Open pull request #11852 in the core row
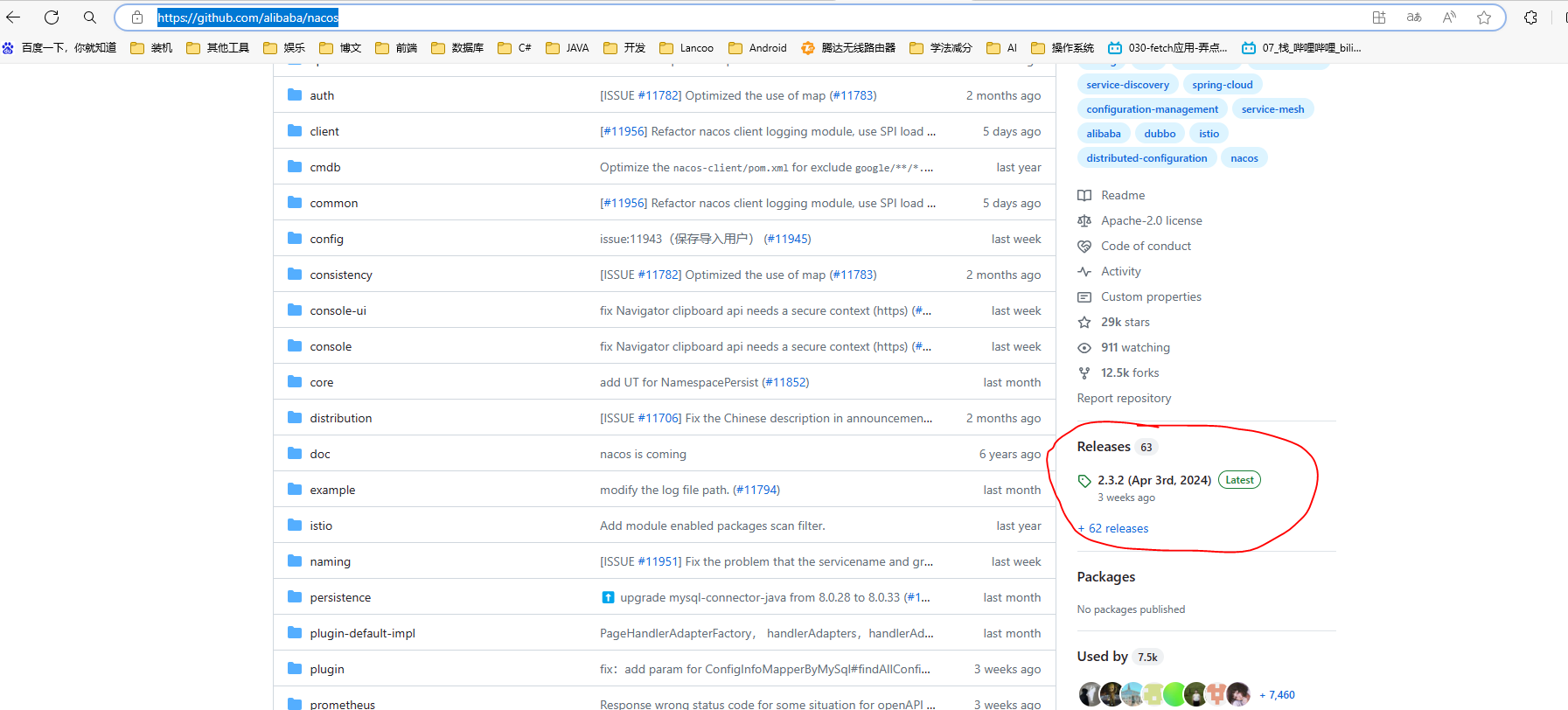 coord(785,382)
